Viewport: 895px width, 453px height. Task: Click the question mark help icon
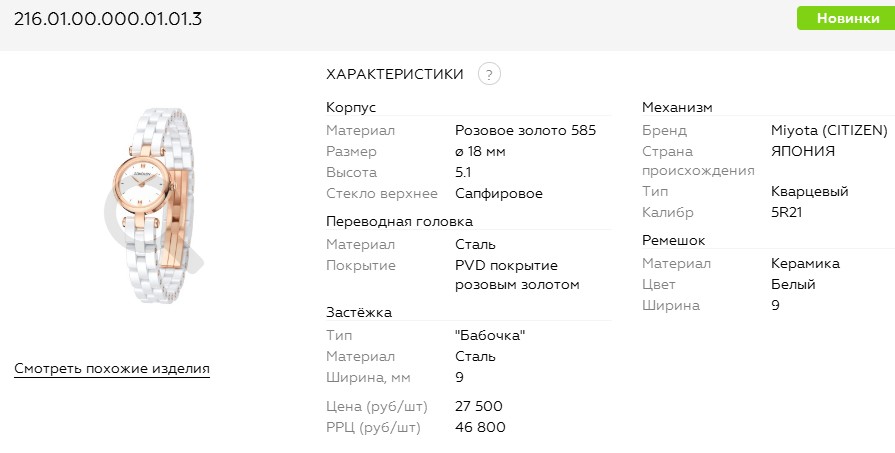point(489,74)
